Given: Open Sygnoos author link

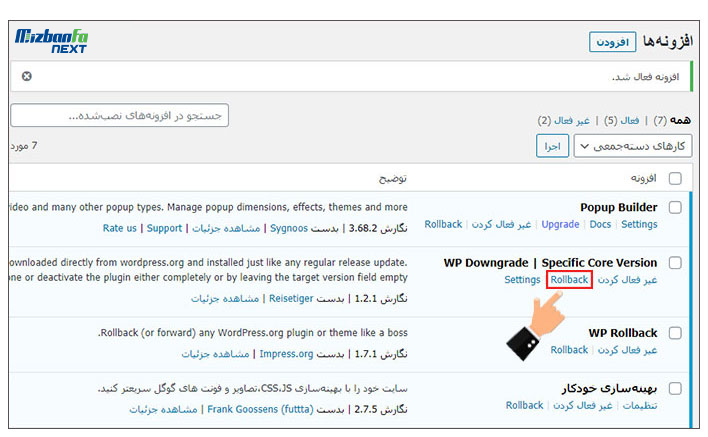Looking at the screenshot, I should pyautogui.click(x=289, y=228).
